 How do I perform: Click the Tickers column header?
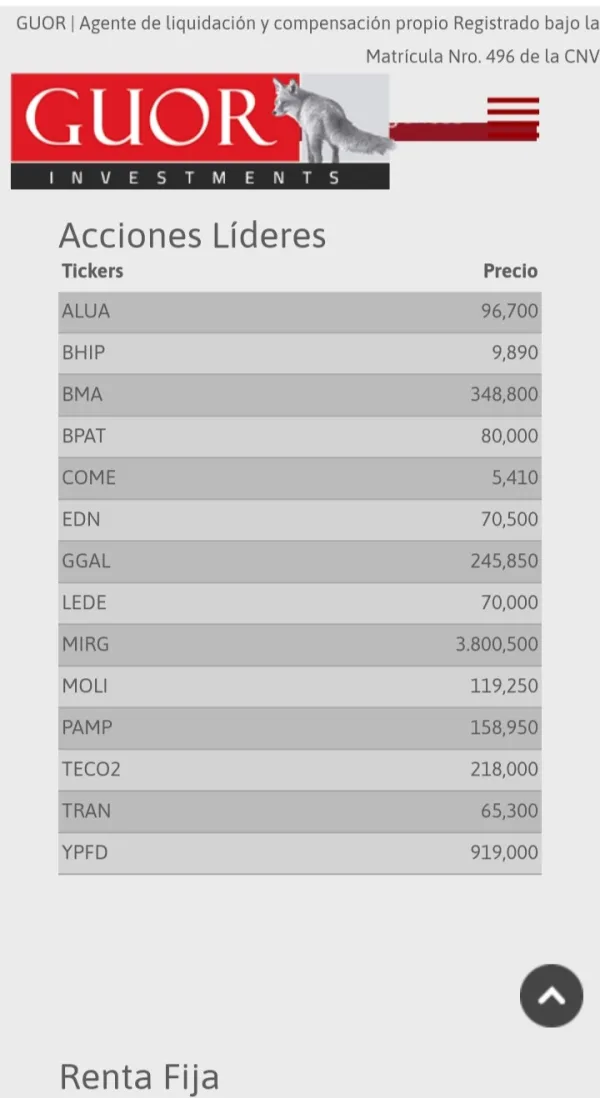(x=92, y=271)
